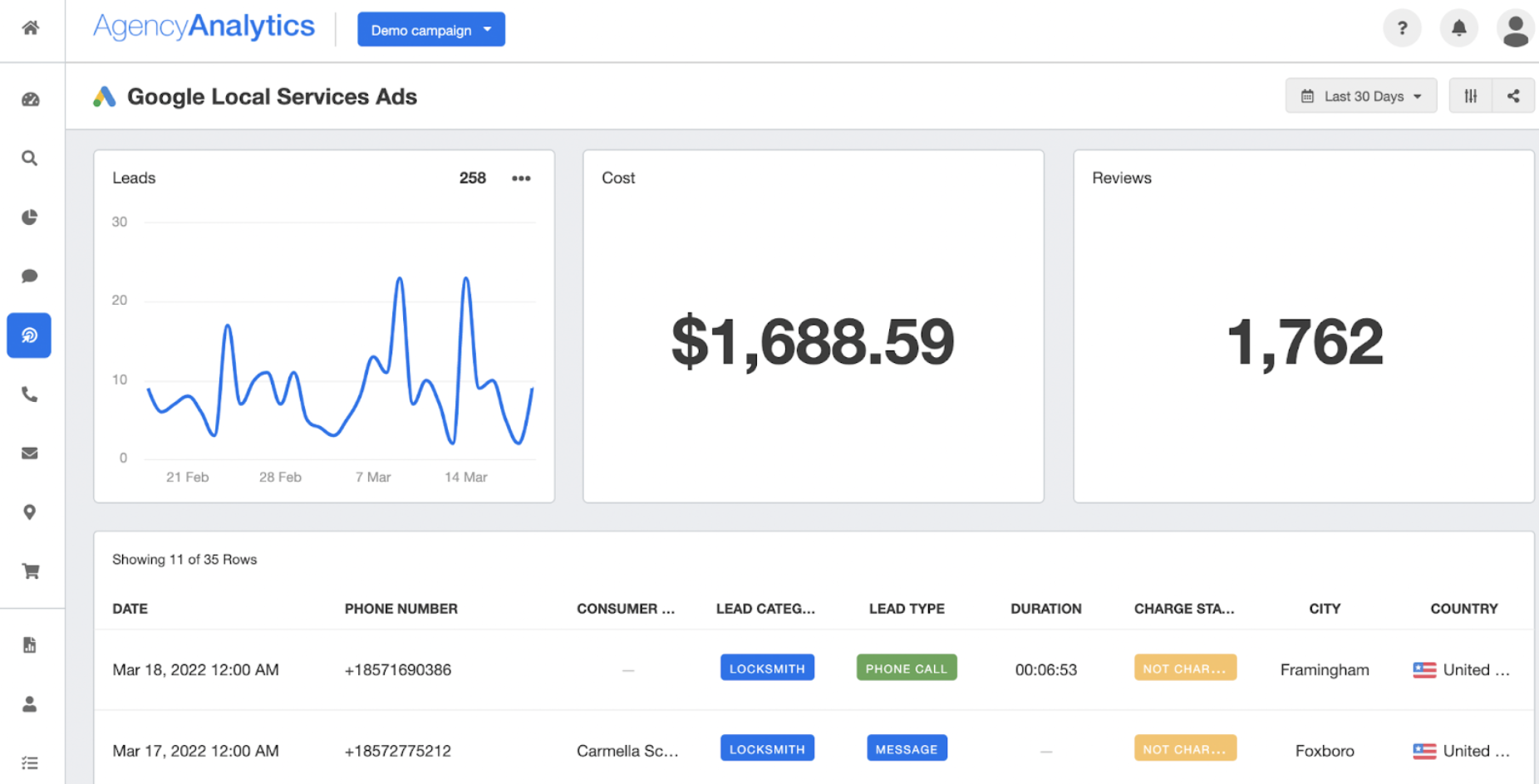
Task: Open the notifications bell
Action: 1458,28
